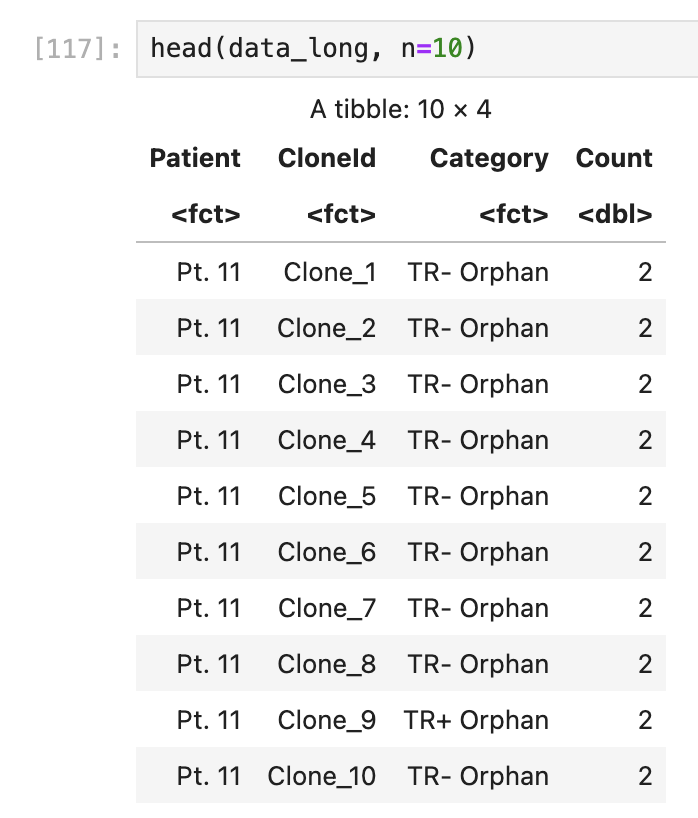Select the Clone_5 cell
This screenshot has width=698, height=818.
pos(327,496)
